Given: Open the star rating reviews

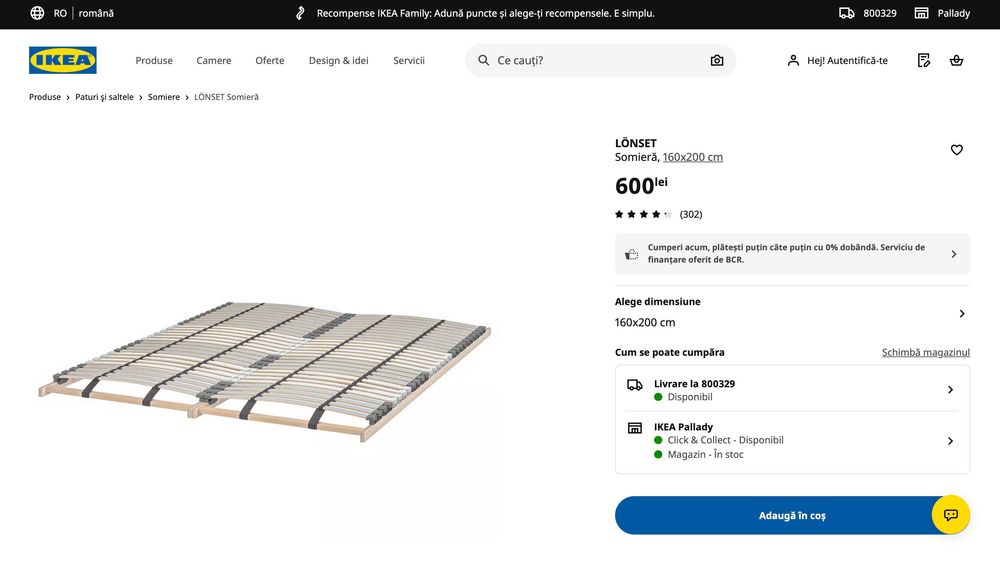Looking at the screenshot, I should pyautogui.click(x=643, y=214).
